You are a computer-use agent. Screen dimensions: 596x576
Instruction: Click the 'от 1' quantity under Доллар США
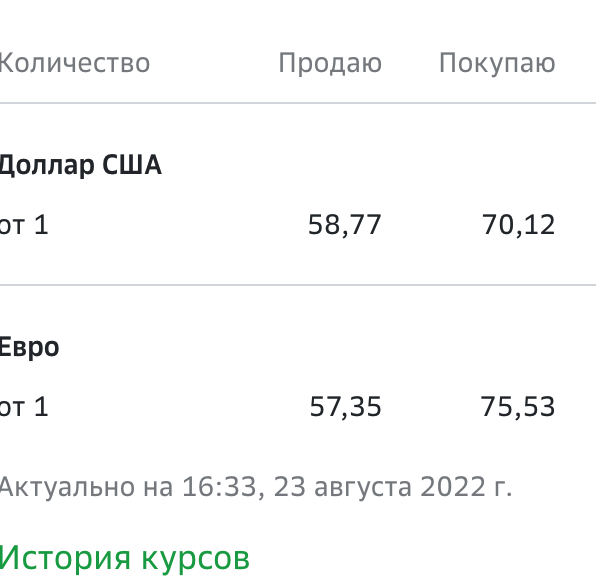[x=24, y=225]
